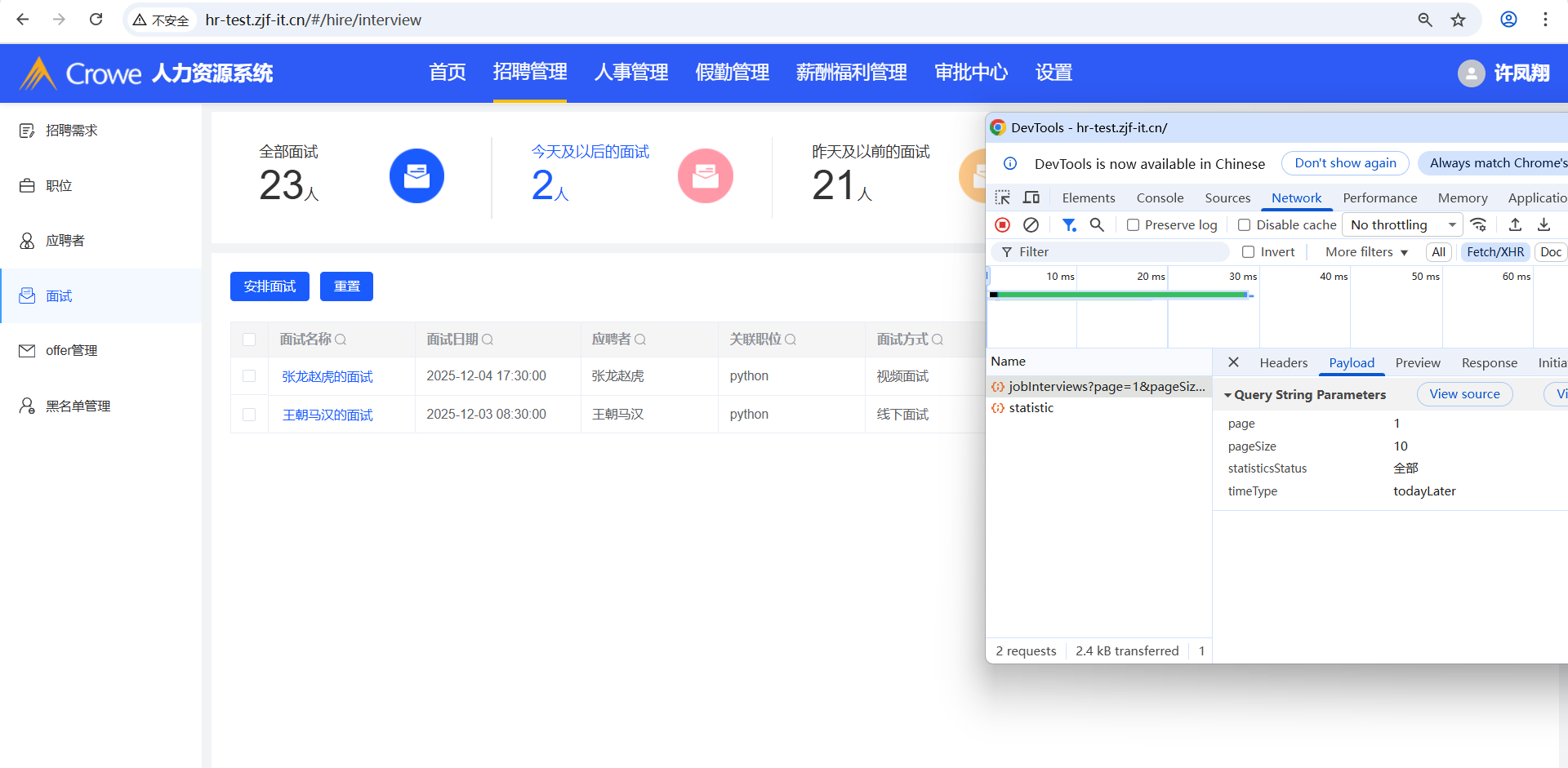The height and width of the screenshot is (768, 1568).
Task: Activate the inspect element picker icon
Action: 1003,198
